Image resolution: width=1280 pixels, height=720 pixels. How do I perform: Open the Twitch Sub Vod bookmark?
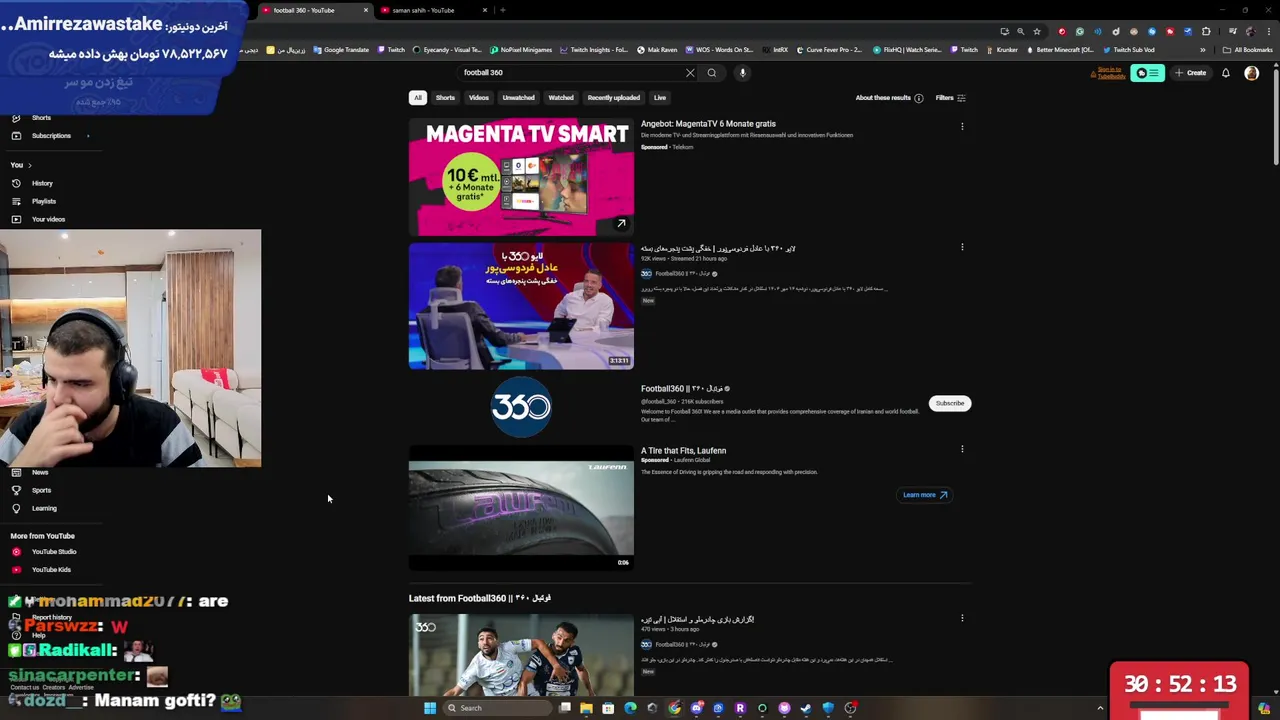pos(1129,50)
